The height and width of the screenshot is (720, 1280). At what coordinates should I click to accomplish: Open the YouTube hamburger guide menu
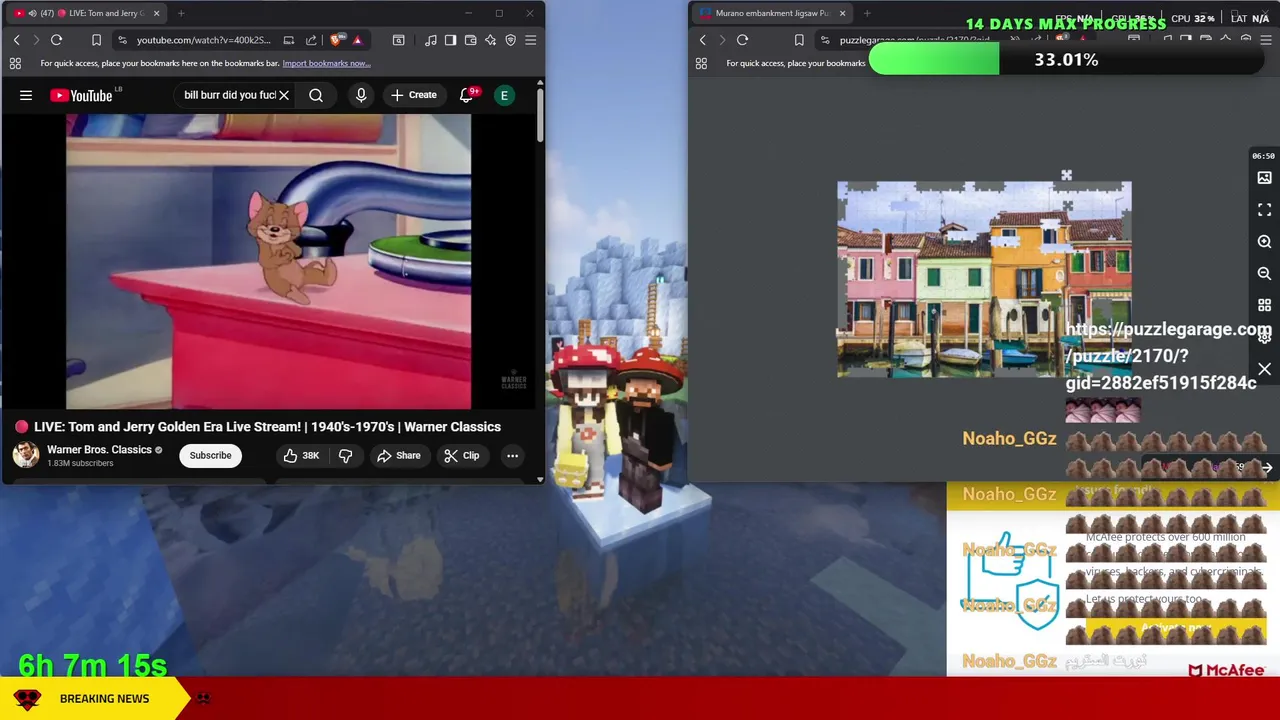tap(26, 95)
